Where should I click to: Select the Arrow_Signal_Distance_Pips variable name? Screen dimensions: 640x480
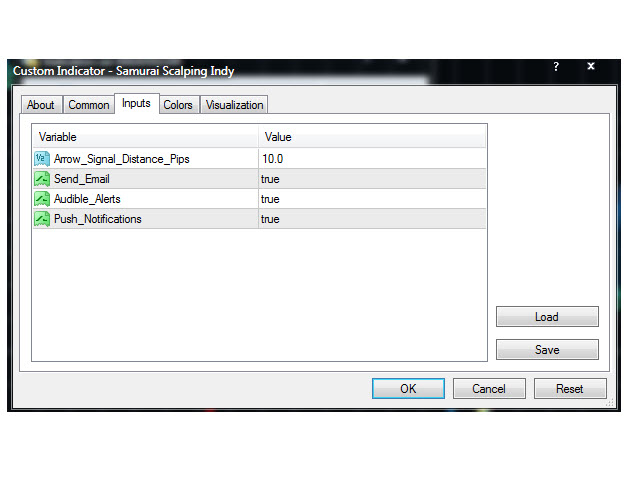pyautogui.click(x=122, y=159)
